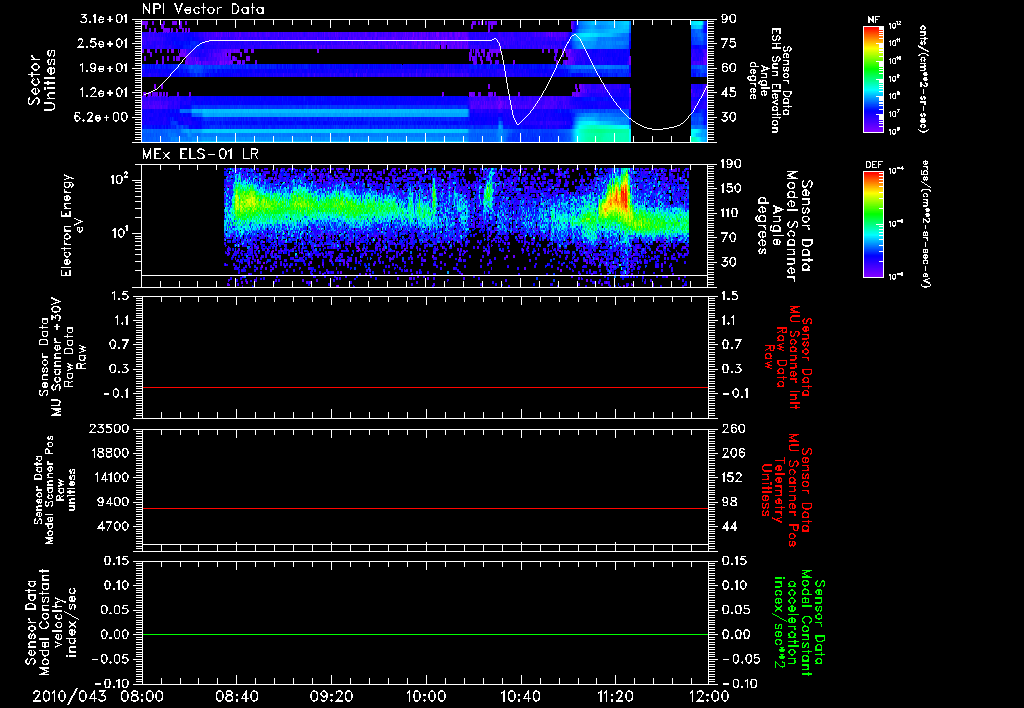Select the 'NPI Vector Data' panel title
1024x708 pixels.
(x=203, y=9)
